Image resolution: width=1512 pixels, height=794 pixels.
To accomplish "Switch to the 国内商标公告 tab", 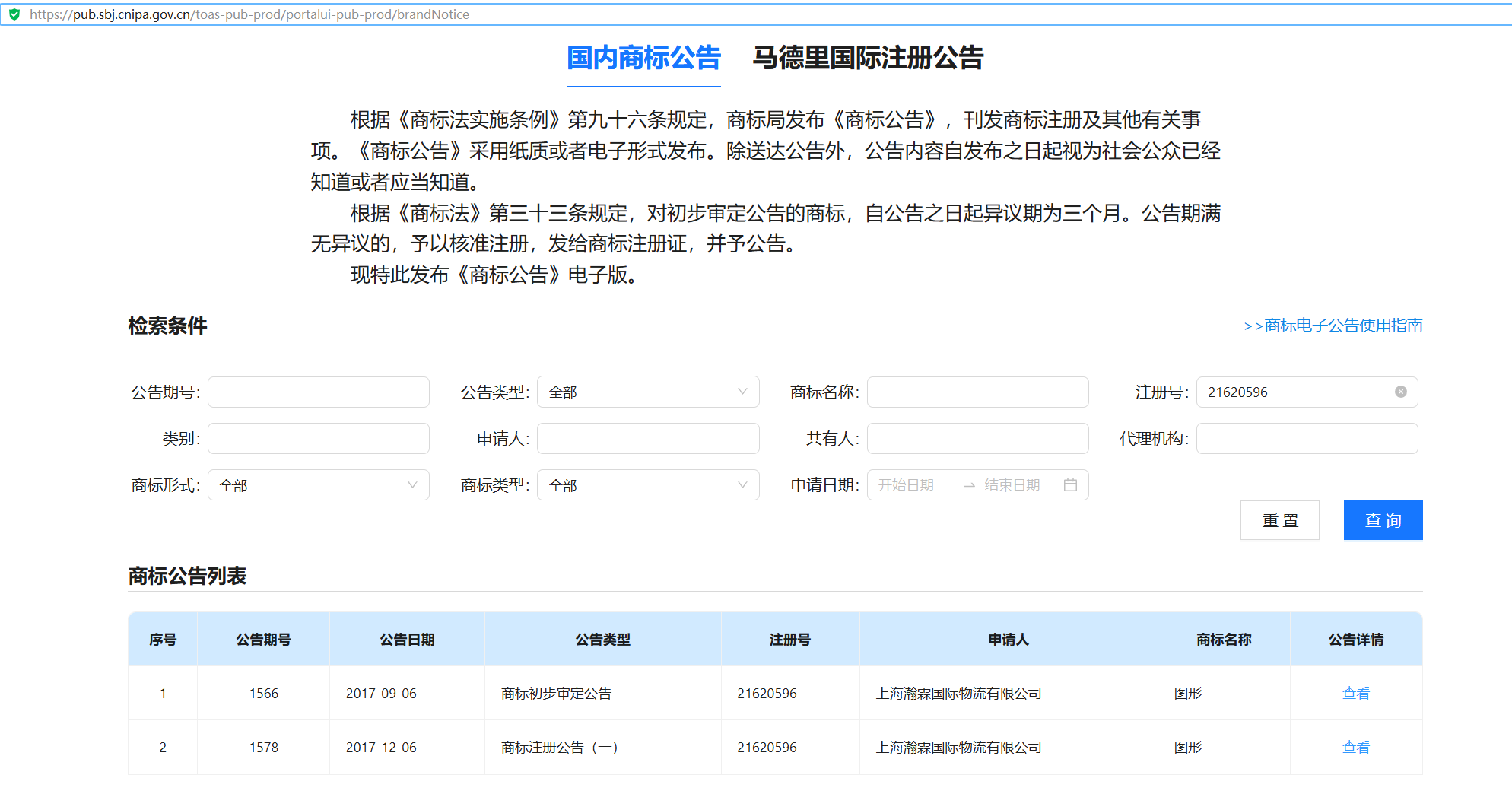I will click(643, 58).
